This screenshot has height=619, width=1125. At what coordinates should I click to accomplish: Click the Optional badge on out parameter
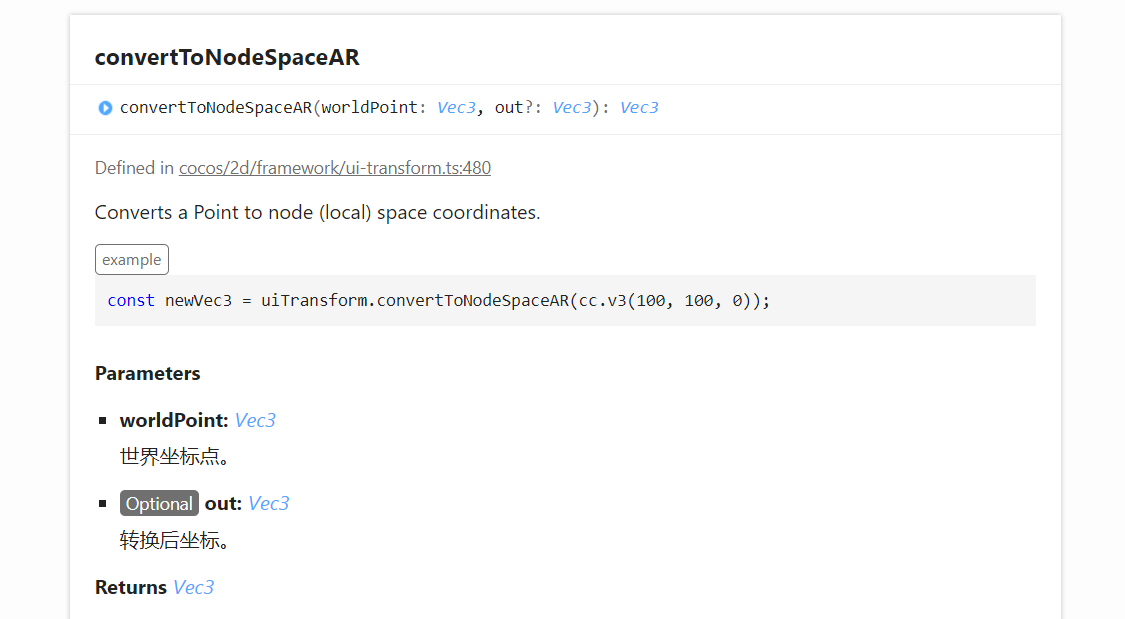pos(159,503)
